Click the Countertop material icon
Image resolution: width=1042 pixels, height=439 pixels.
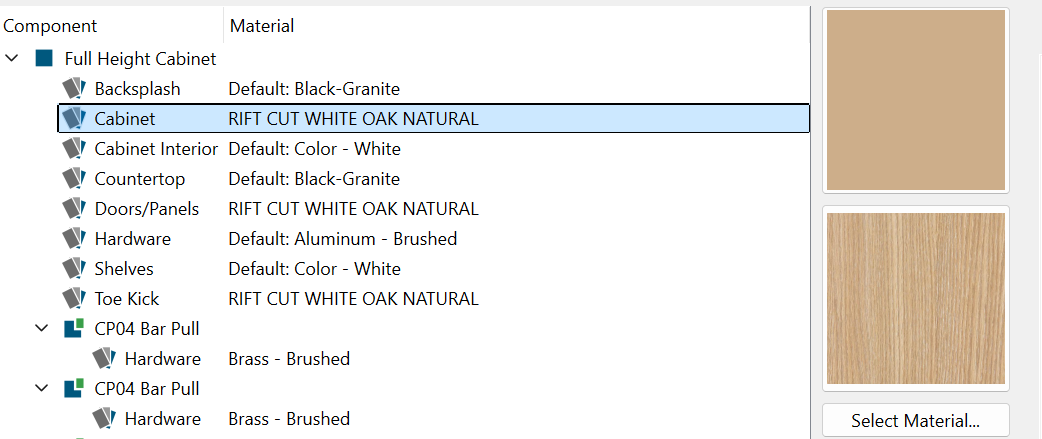74,179
